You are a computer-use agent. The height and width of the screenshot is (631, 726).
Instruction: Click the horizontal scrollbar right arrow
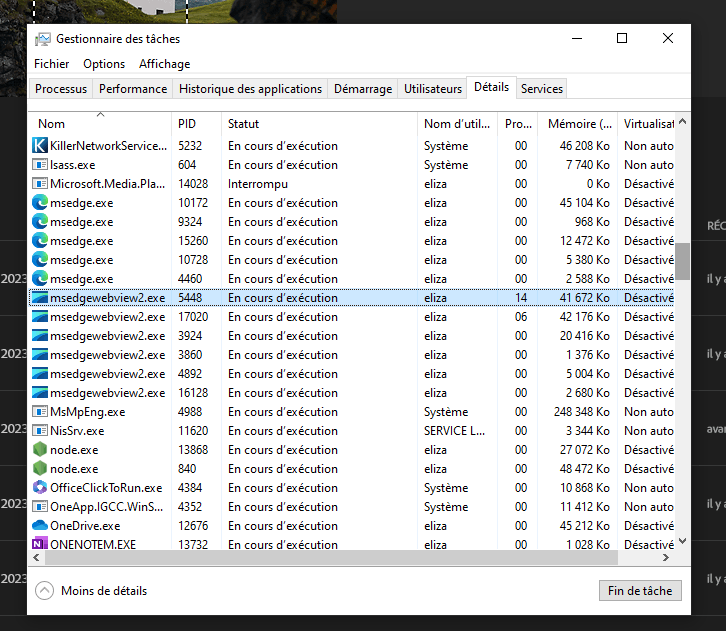[x=666, y=557]
